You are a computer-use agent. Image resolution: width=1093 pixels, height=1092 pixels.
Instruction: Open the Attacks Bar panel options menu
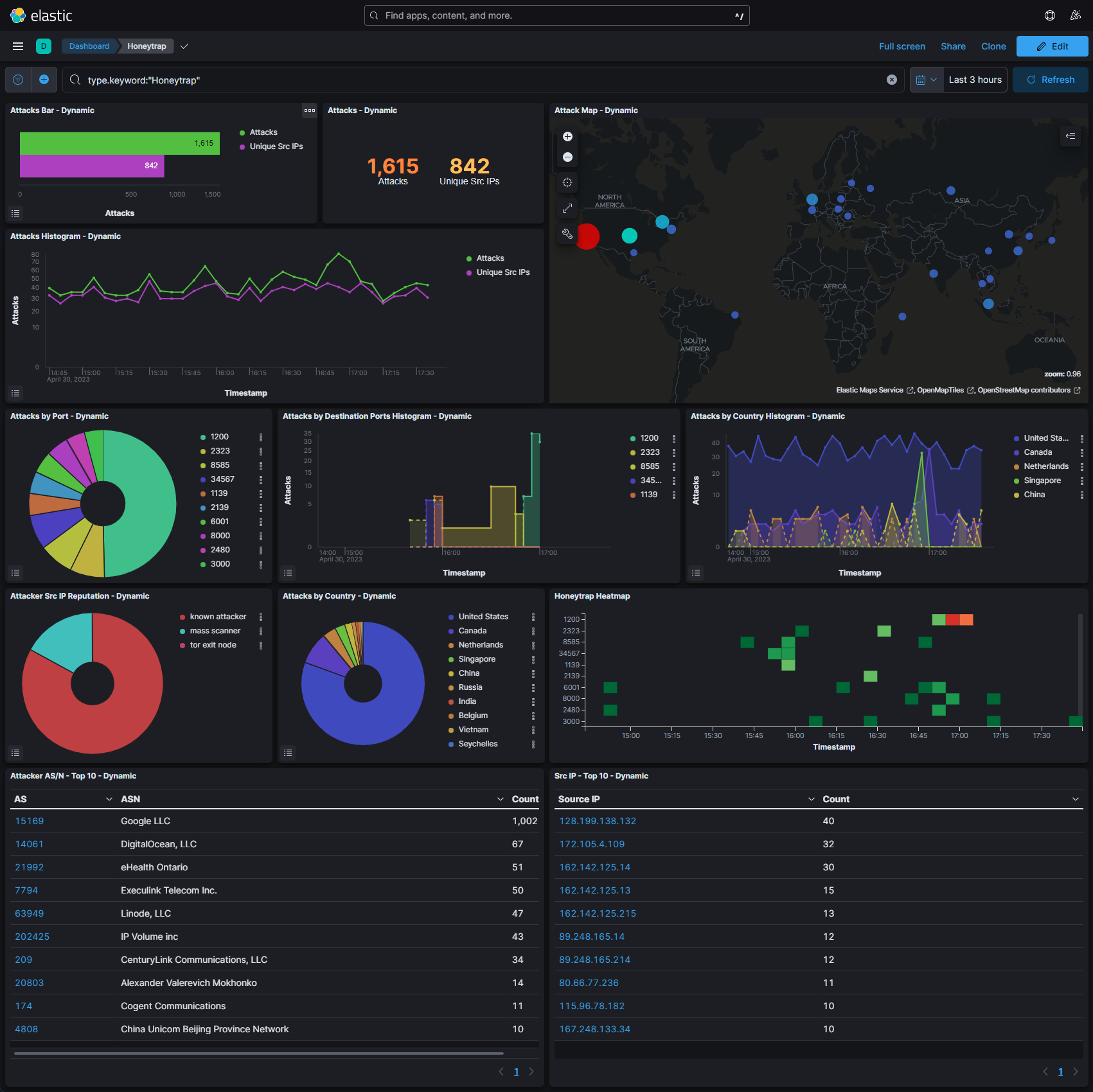pyautogui.click(x=310, y=110)
